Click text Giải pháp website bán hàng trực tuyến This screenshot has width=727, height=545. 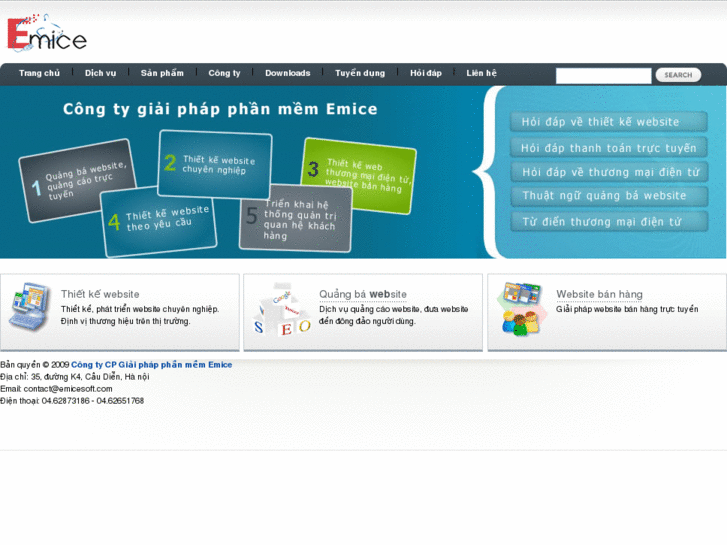(x=627, y=309)
